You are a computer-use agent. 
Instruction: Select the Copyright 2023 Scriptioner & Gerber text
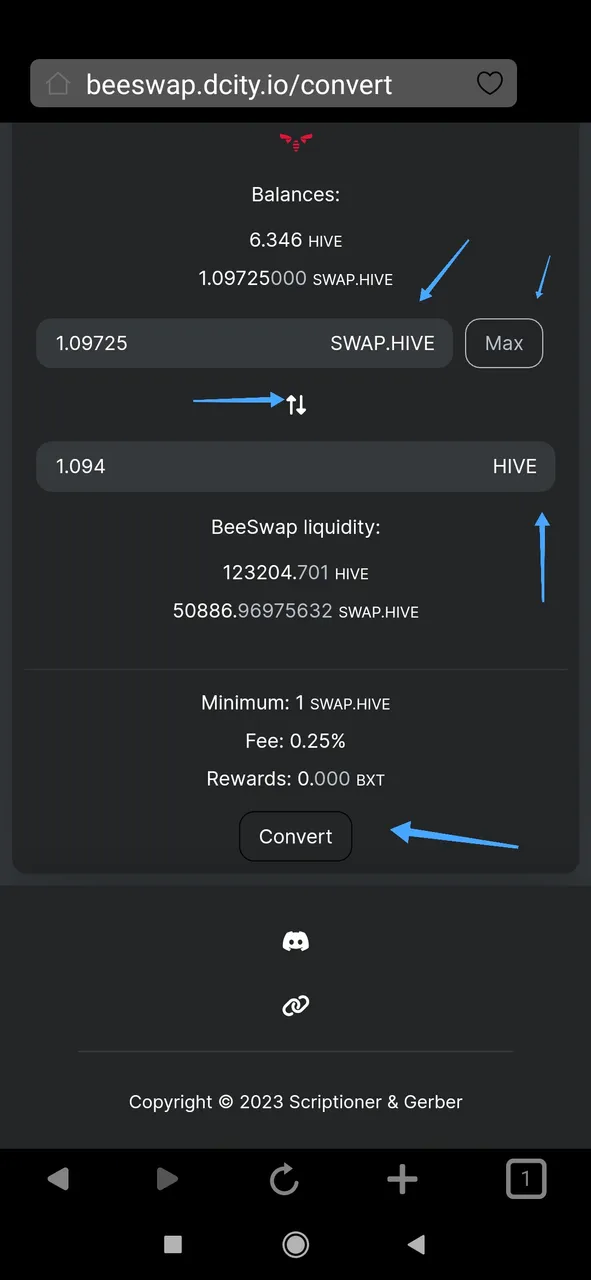295,1102
